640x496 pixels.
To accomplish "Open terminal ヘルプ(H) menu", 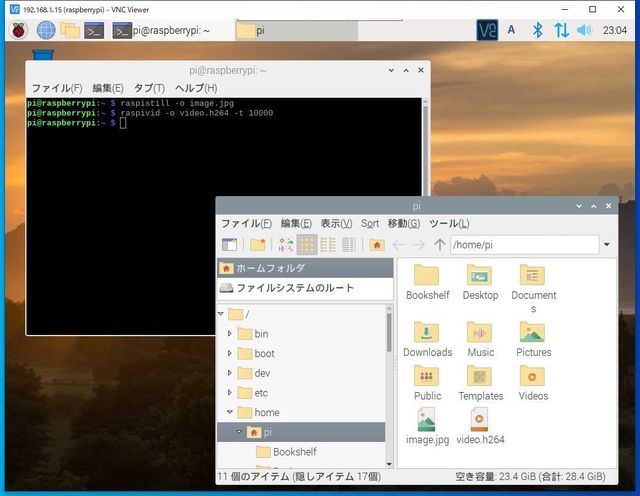I will tap(196, 88).
